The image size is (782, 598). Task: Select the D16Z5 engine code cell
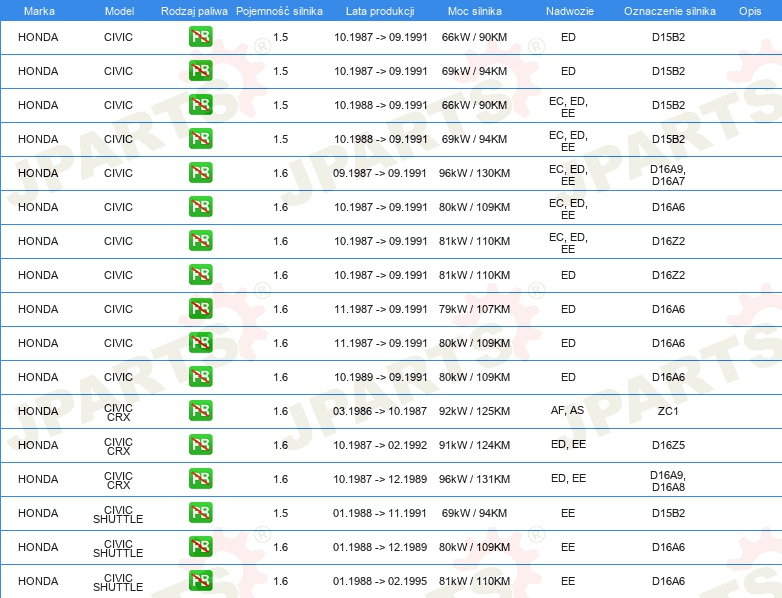tap(668, 445)
